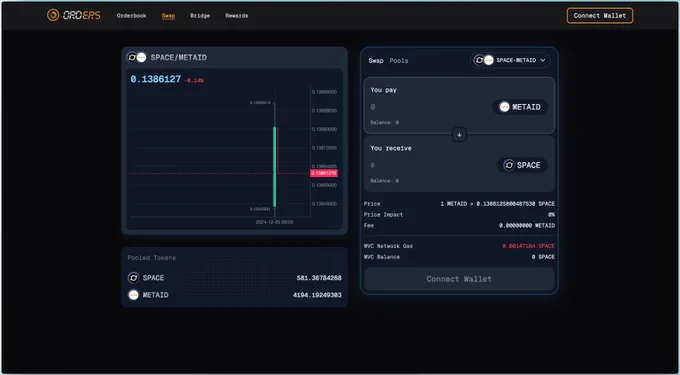
Task: Go to the Bridge page
Action: 200,16
